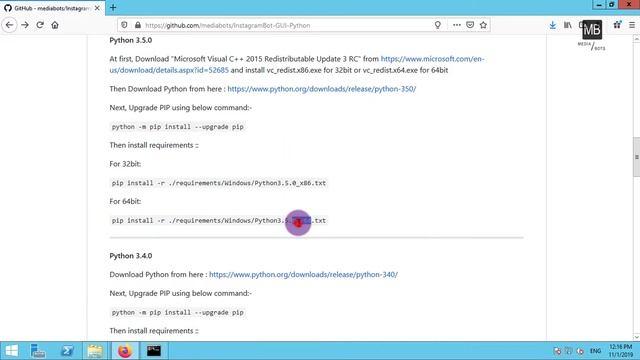
Task: Click the scrollbar up arrow
Action: point(636,39)
